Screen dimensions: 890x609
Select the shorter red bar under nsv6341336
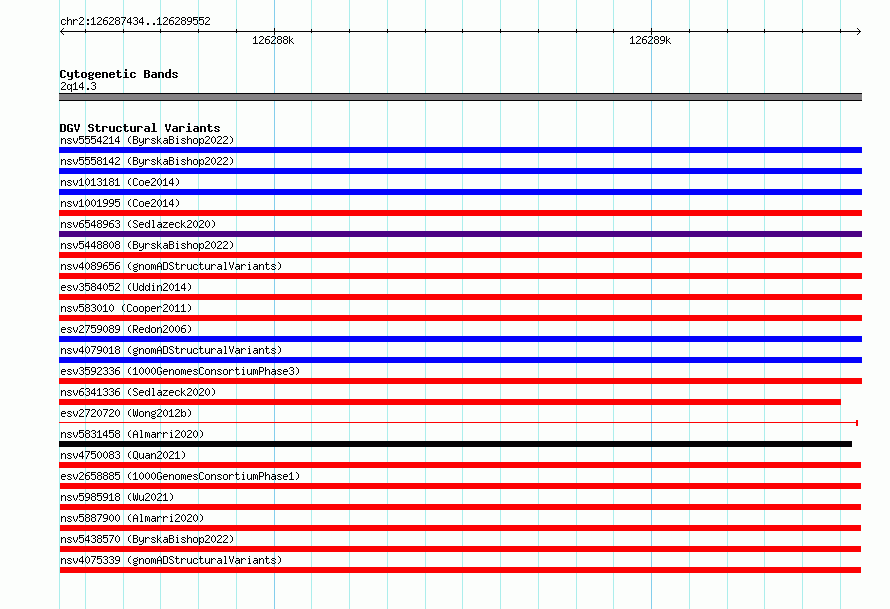[x=450, y=402]
